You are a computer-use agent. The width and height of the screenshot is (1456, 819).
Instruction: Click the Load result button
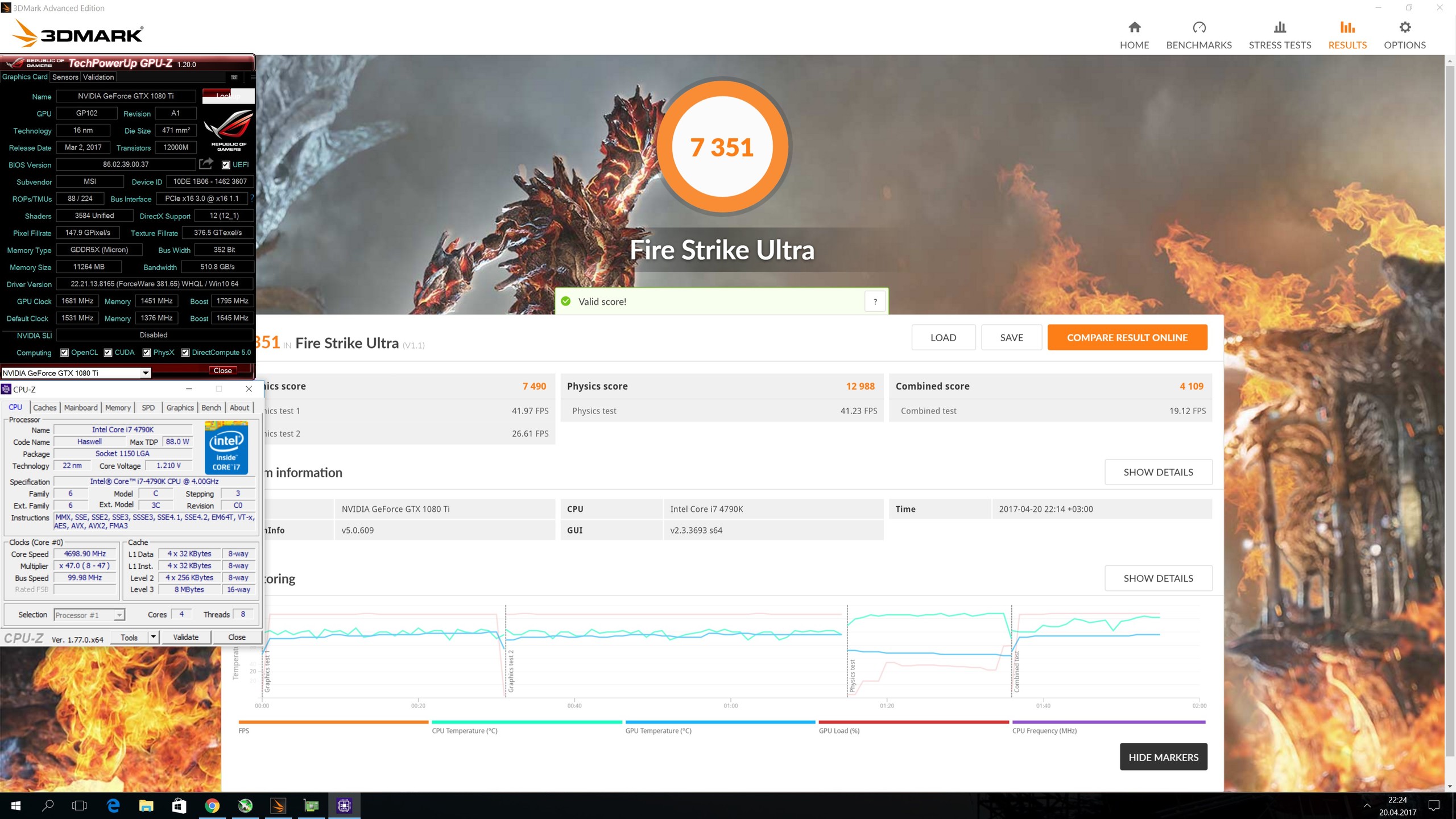click(x=943, y=337)
